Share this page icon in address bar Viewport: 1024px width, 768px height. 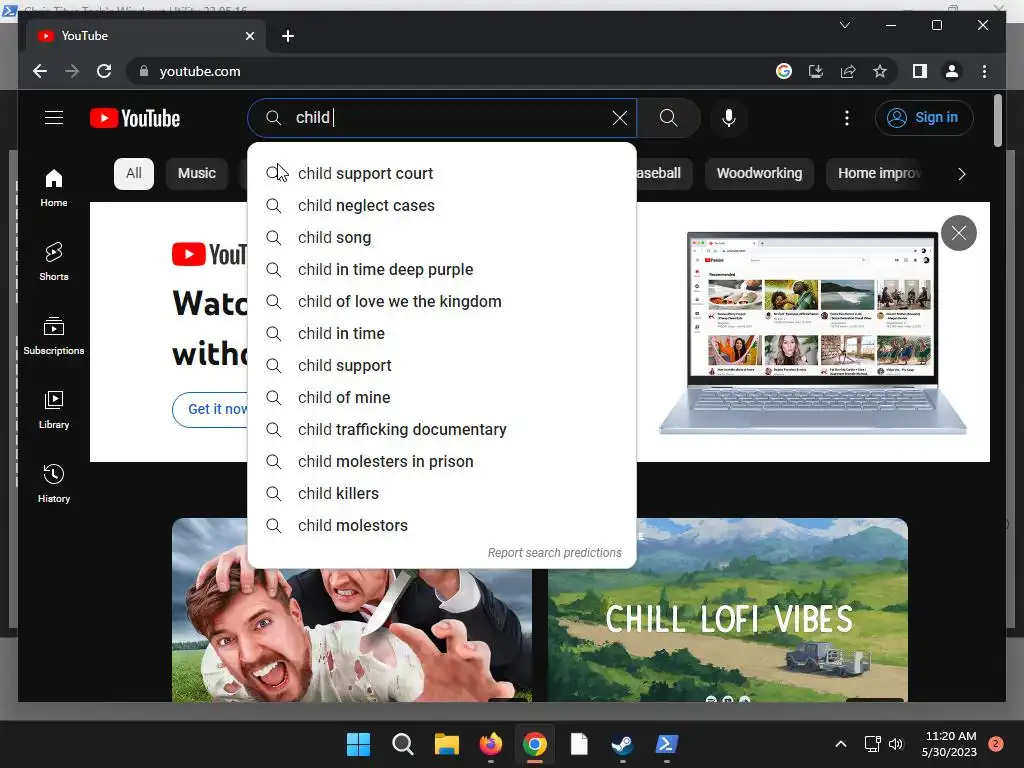pyautogui.click(x=848, y=71)
